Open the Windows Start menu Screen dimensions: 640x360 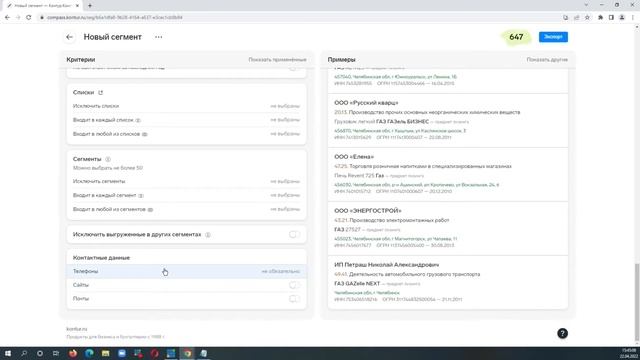coord(8,353)
